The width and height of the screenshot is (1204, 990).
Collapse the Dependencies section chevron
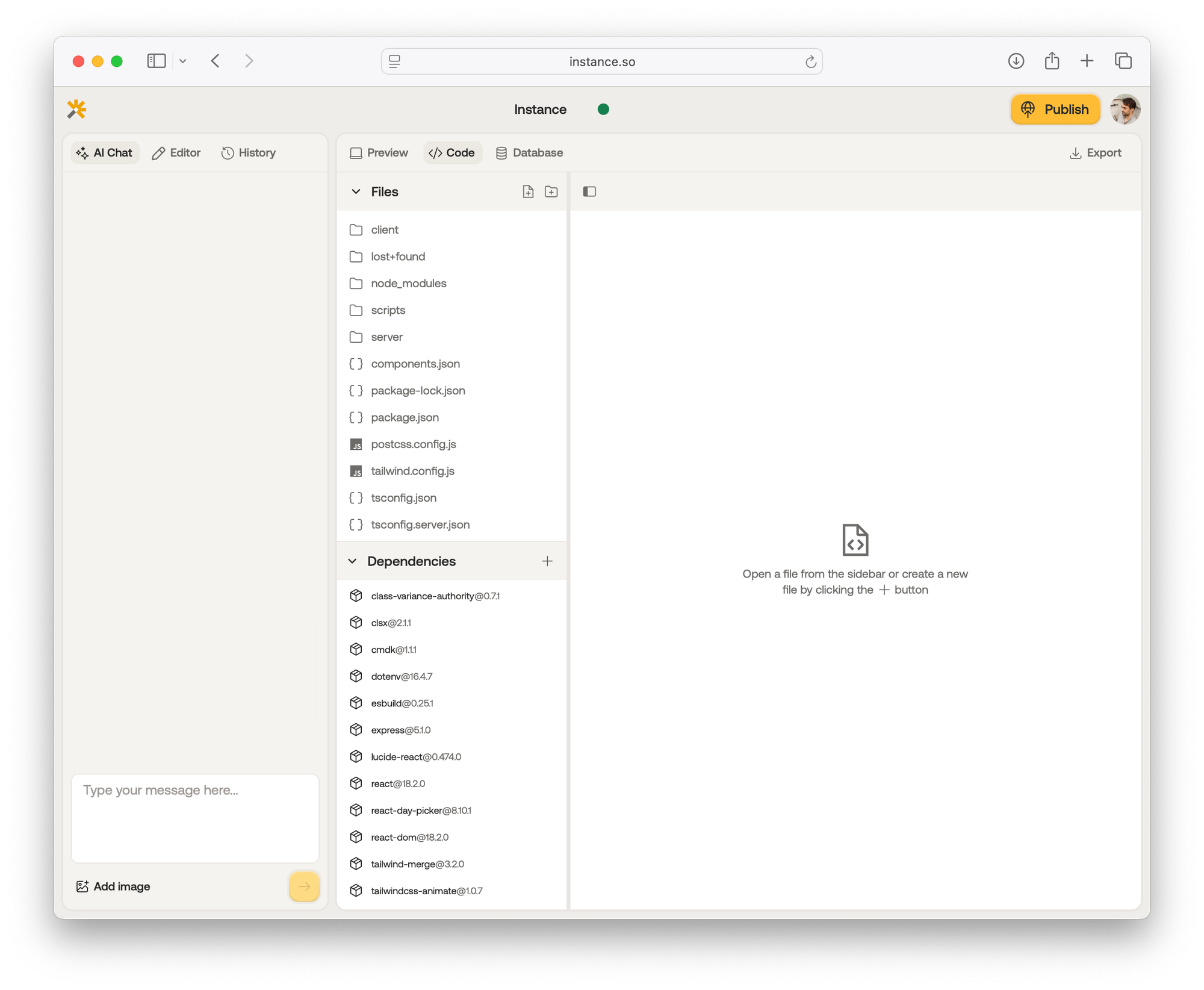[352, 561]
